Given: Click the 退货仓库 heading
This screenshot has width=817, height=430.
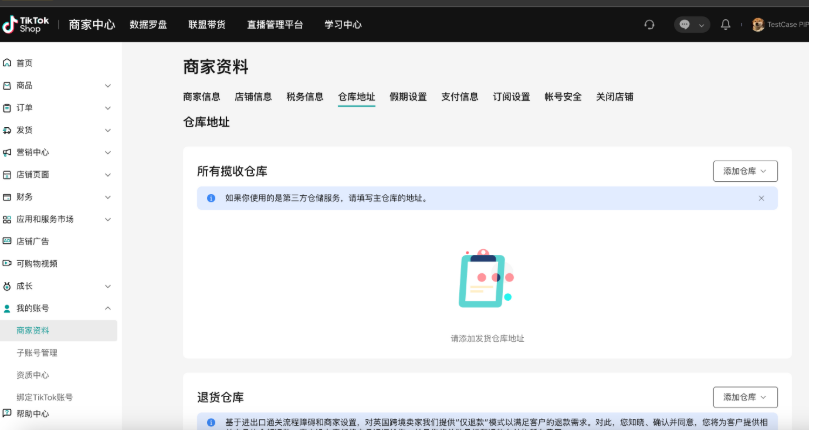Looking at the screenshot, I should [x=220, y=398].
